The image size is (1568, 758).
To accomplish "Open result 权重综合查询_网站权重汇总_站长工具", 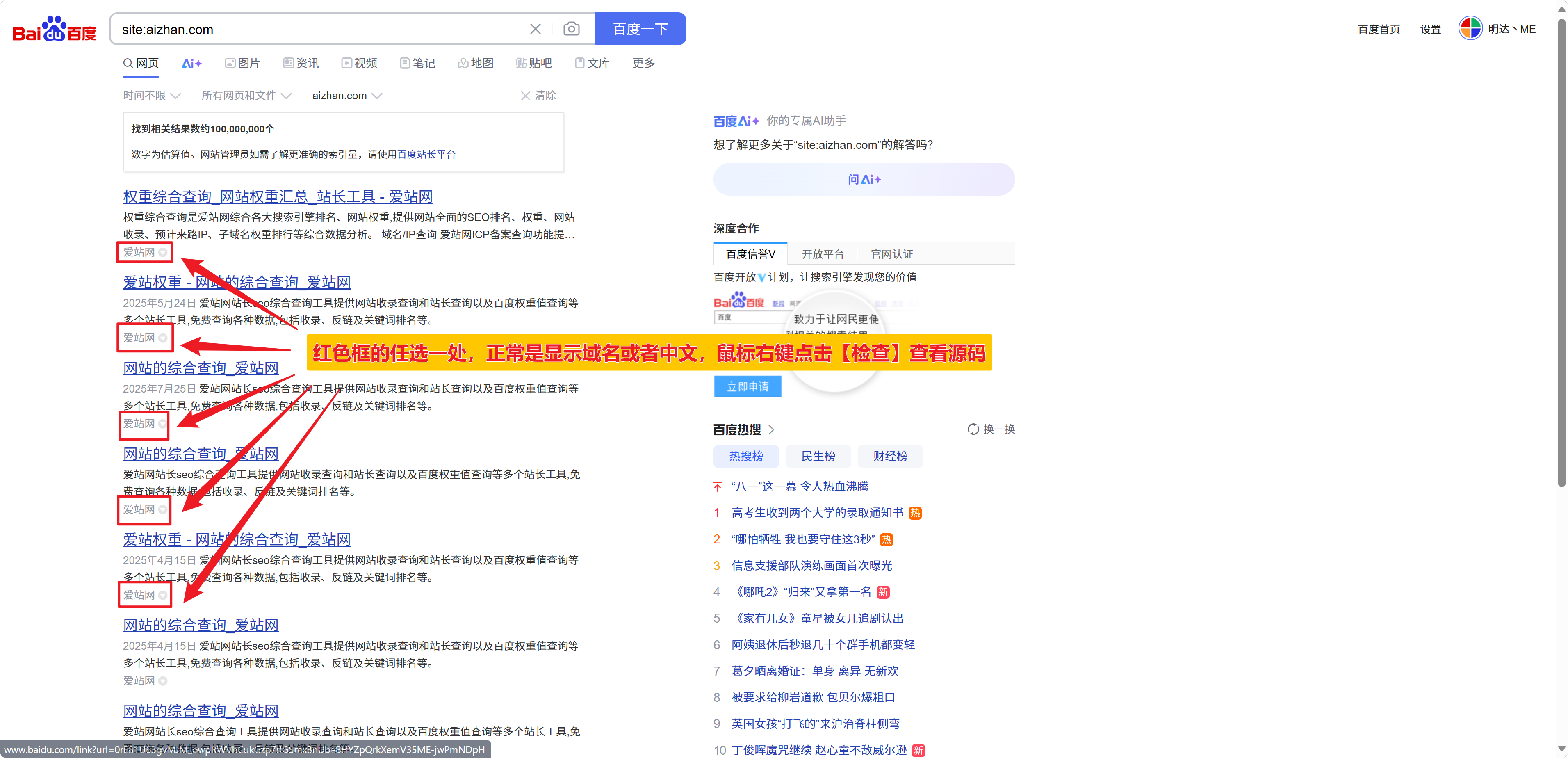I will click(278, 196).
